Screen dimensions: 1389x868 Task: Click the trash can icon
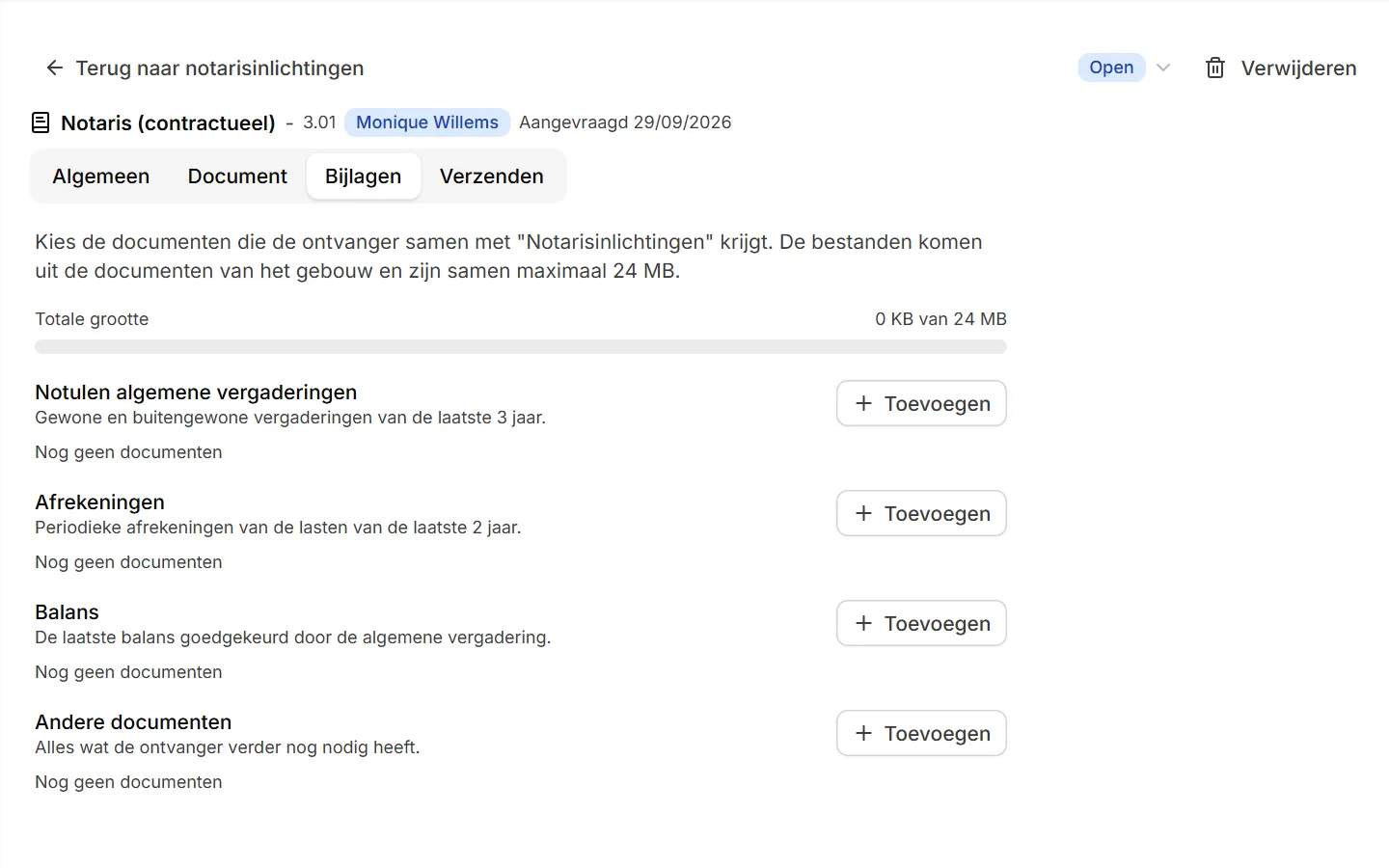1215,68
